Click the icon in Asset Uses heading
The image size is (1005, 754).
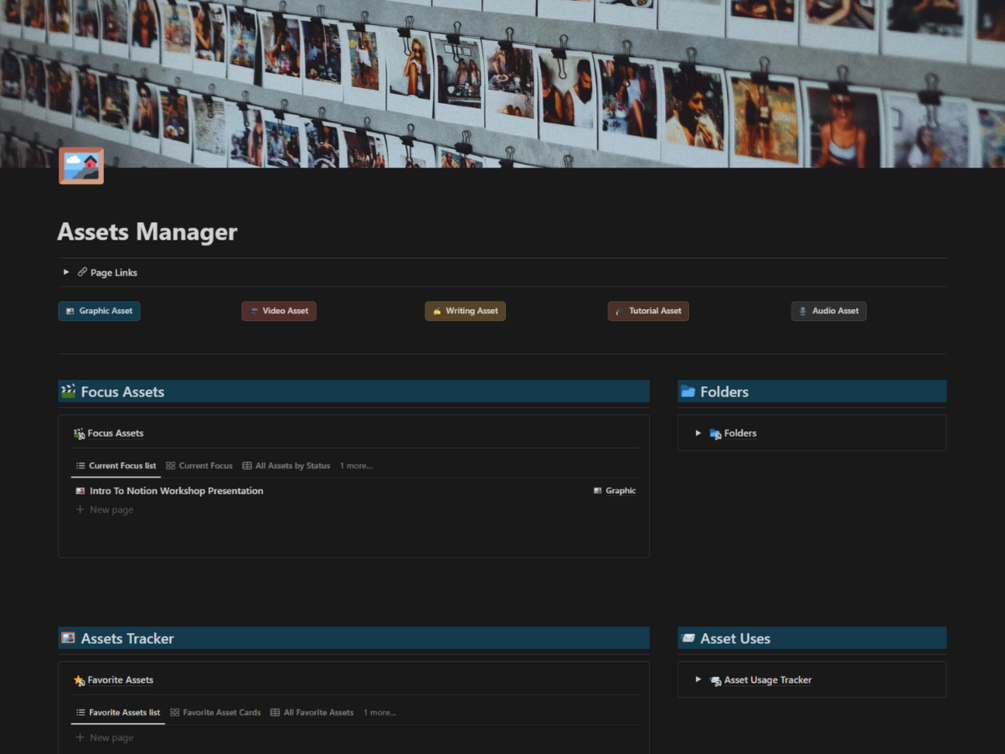click(x=688, y=638)
